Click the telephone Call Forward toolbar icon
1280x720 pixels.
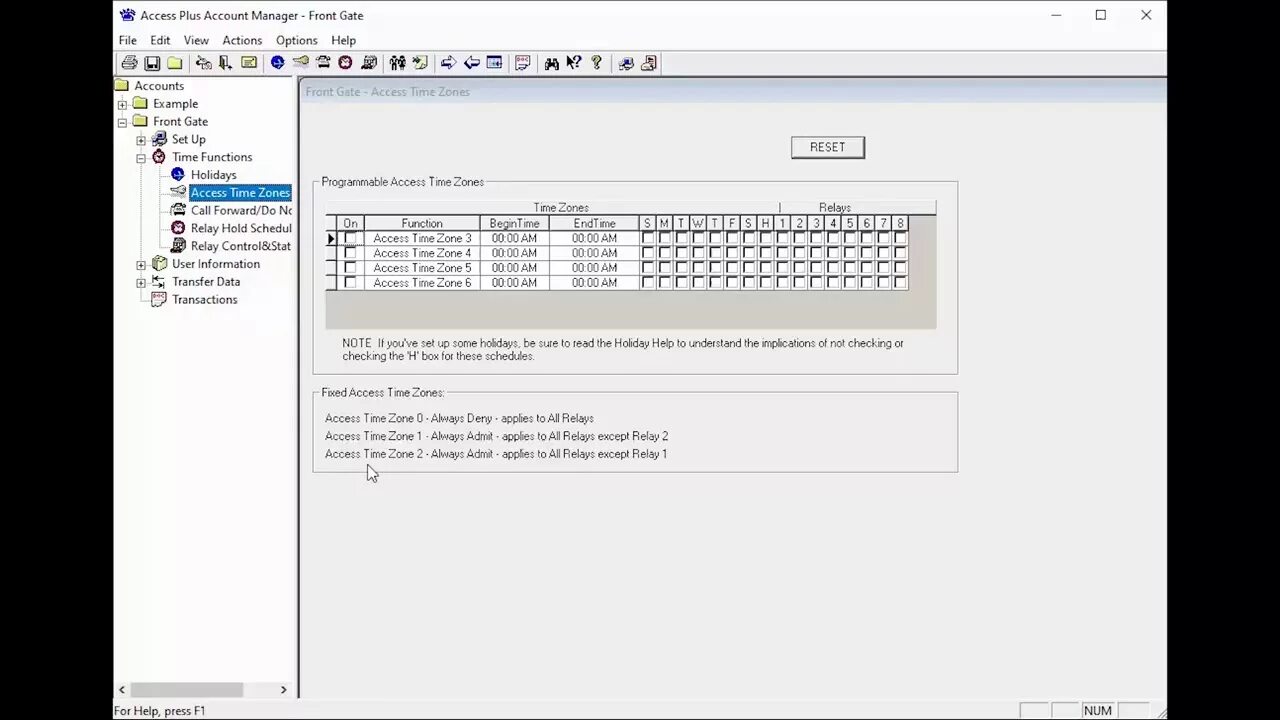323,63
